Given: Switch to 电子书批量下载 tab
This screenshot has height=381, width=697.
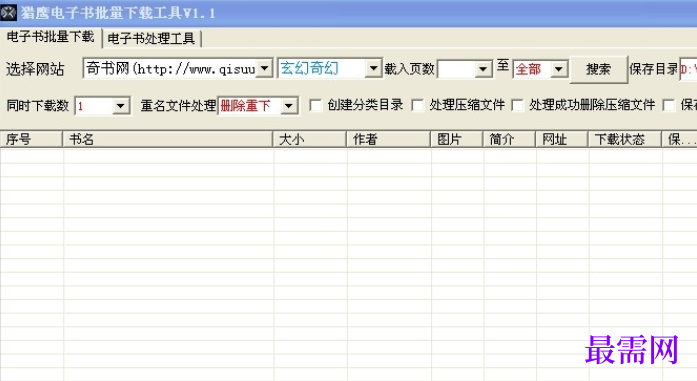Looking at the screenshot, I should [50, 37].
